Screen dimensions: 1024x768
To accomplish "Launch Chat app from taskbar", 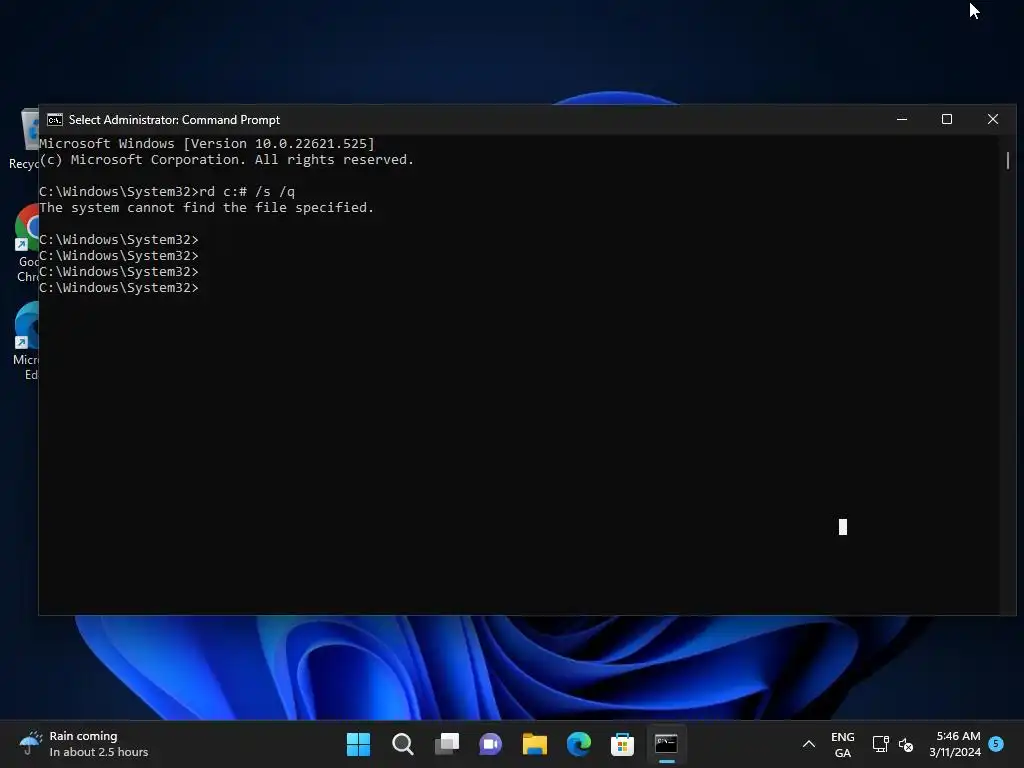I will click(x=490, y=744).
